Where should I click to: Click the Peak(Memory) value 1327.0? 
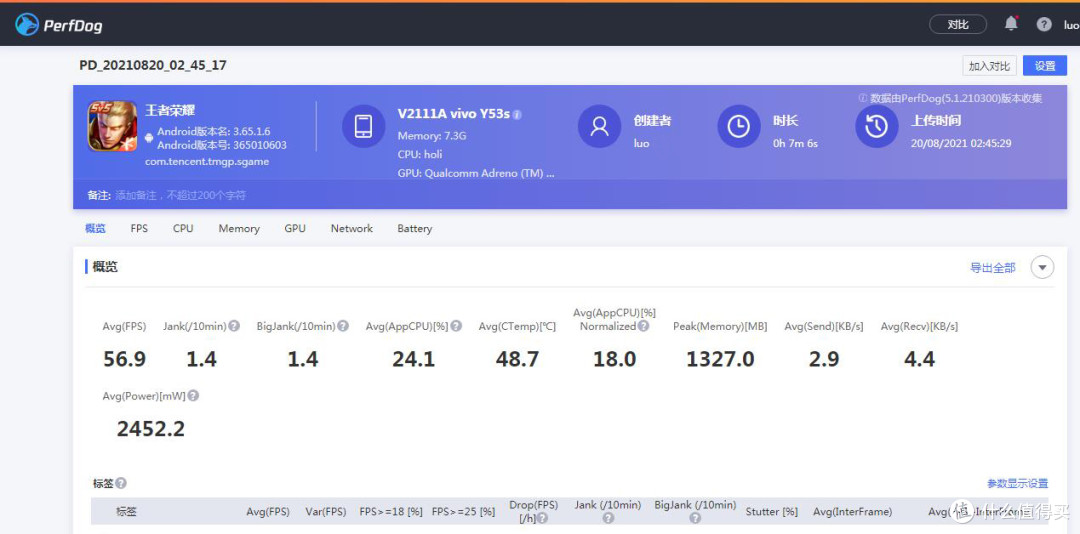click(x=720, y=359)
